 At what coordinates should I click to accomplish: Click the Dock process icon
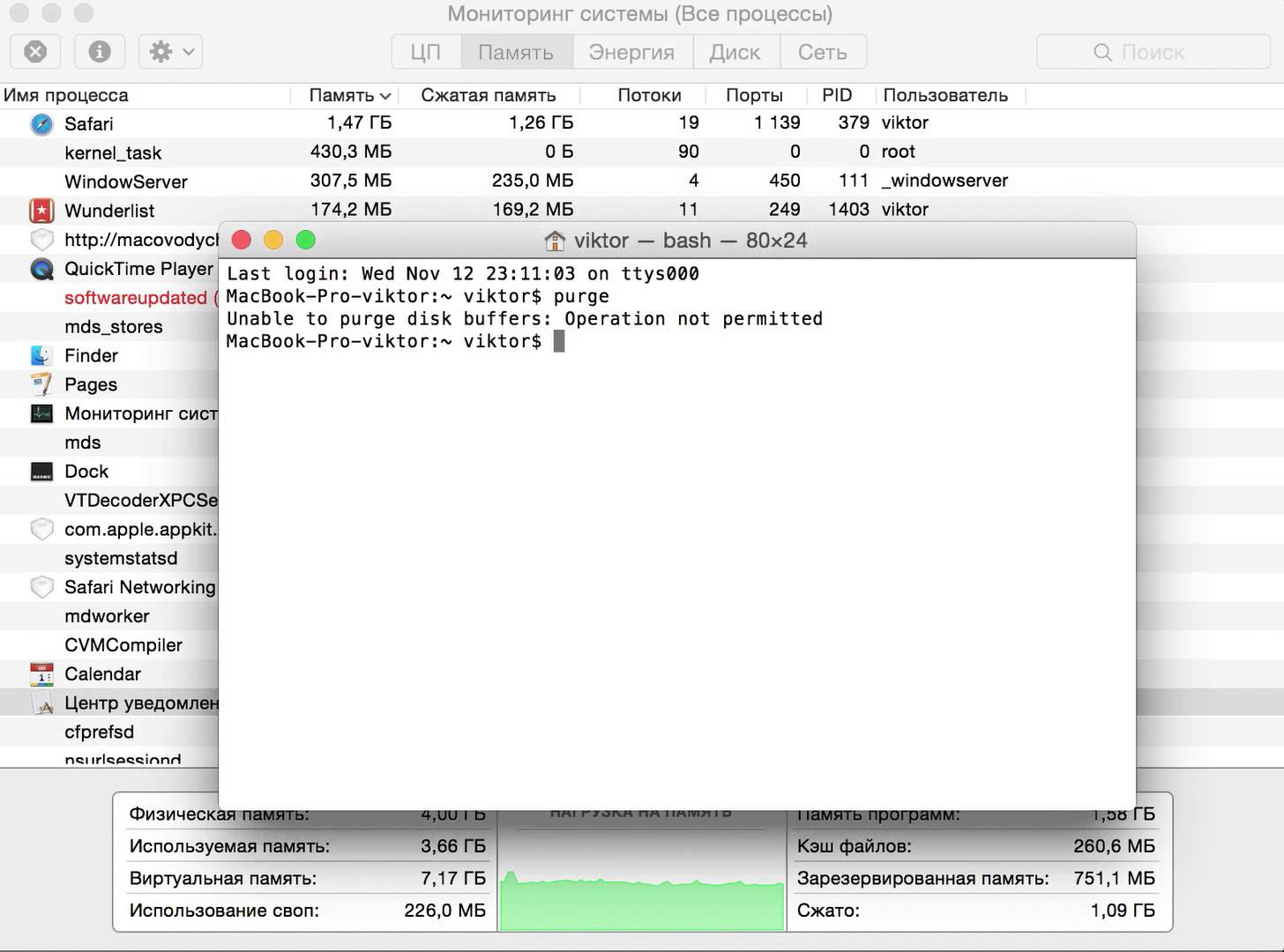coord(41,472)
